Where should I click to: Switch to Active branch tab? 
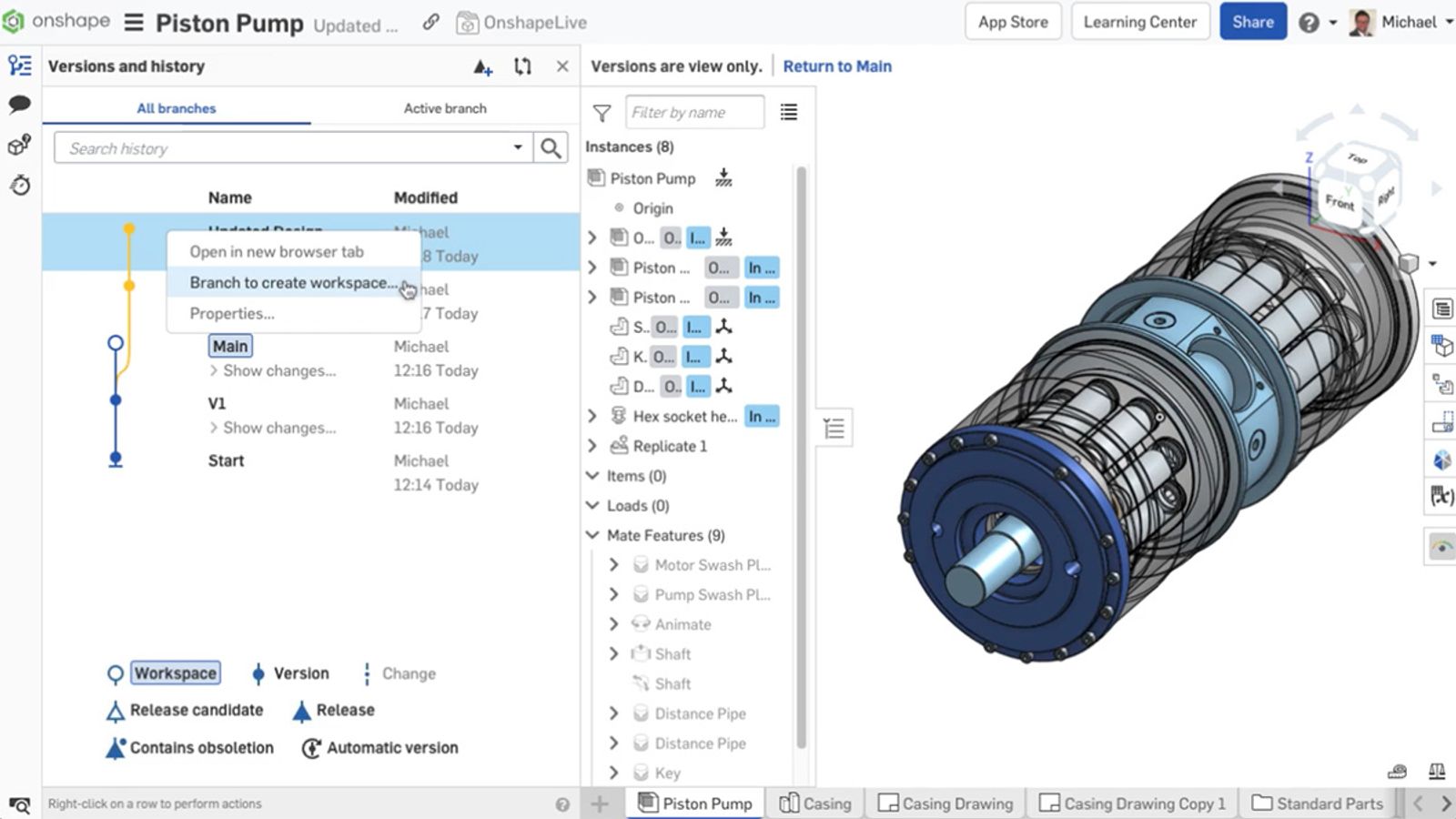click(x=445, y=108)
